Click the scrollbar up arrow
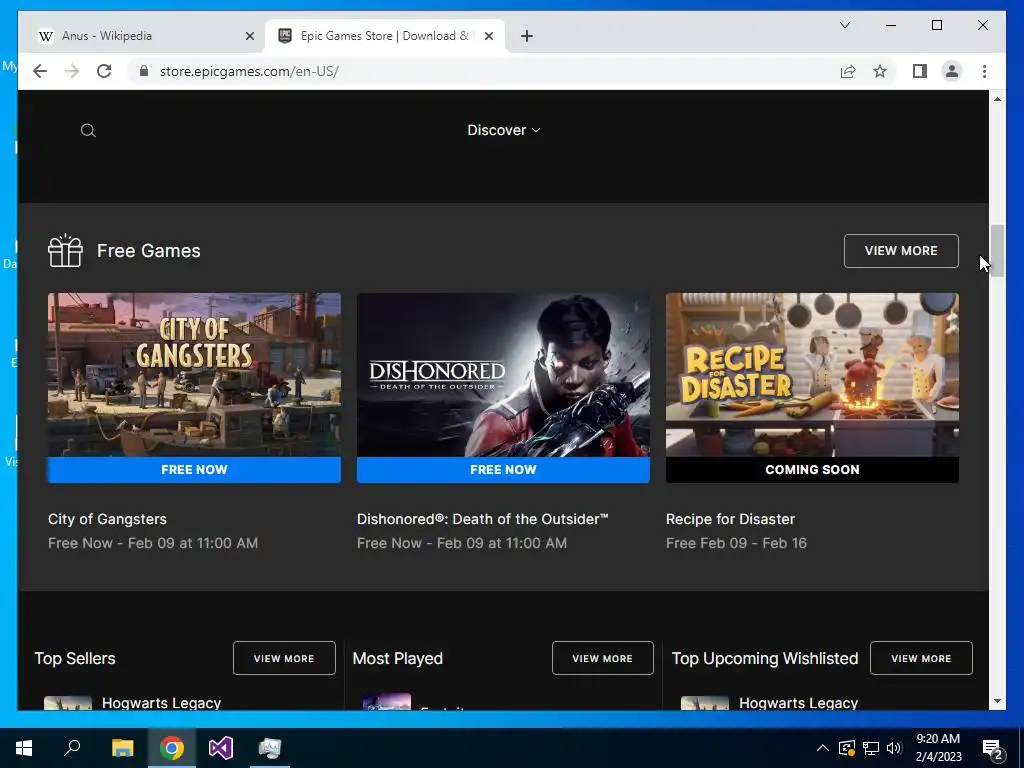 coord(997,99)
